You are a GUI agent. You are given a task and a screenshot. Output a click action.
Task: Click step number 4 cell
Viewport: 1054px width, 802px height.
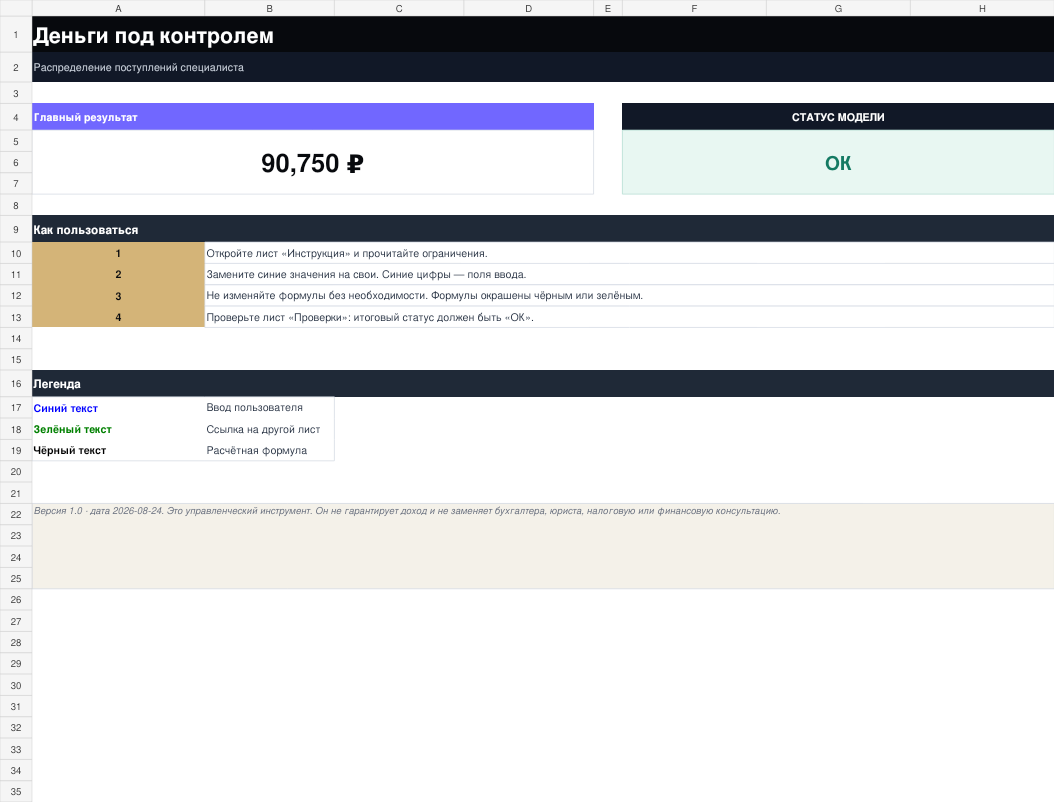point(118,317)
